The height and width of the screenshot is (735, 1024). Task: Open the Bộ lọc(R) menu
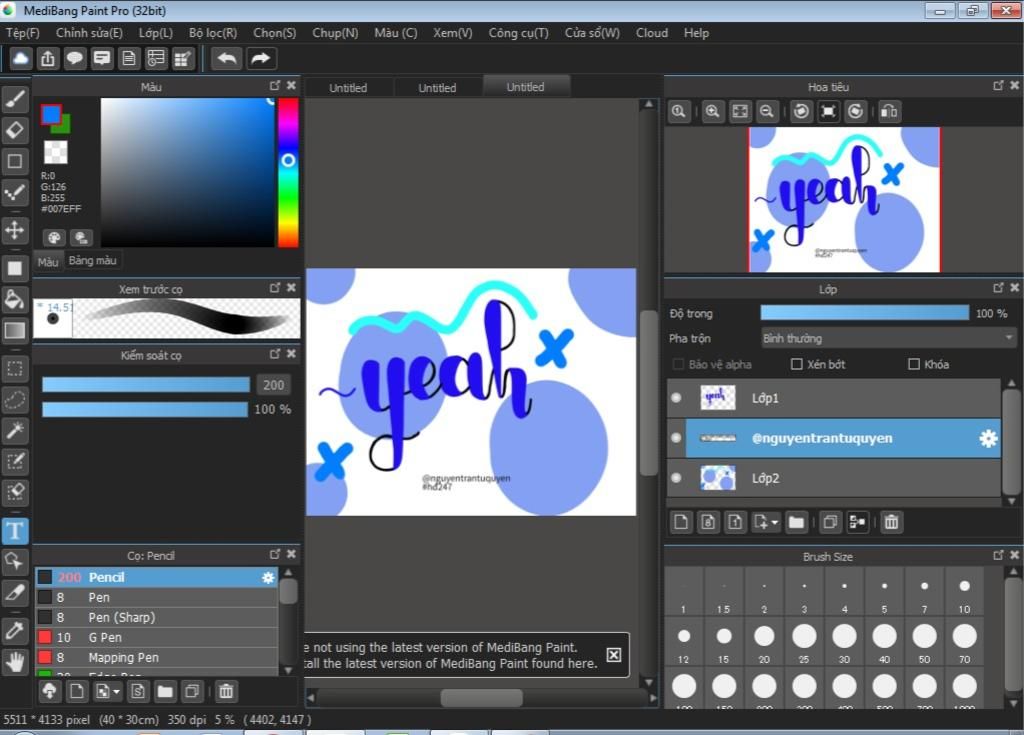(x=213, y=33)
